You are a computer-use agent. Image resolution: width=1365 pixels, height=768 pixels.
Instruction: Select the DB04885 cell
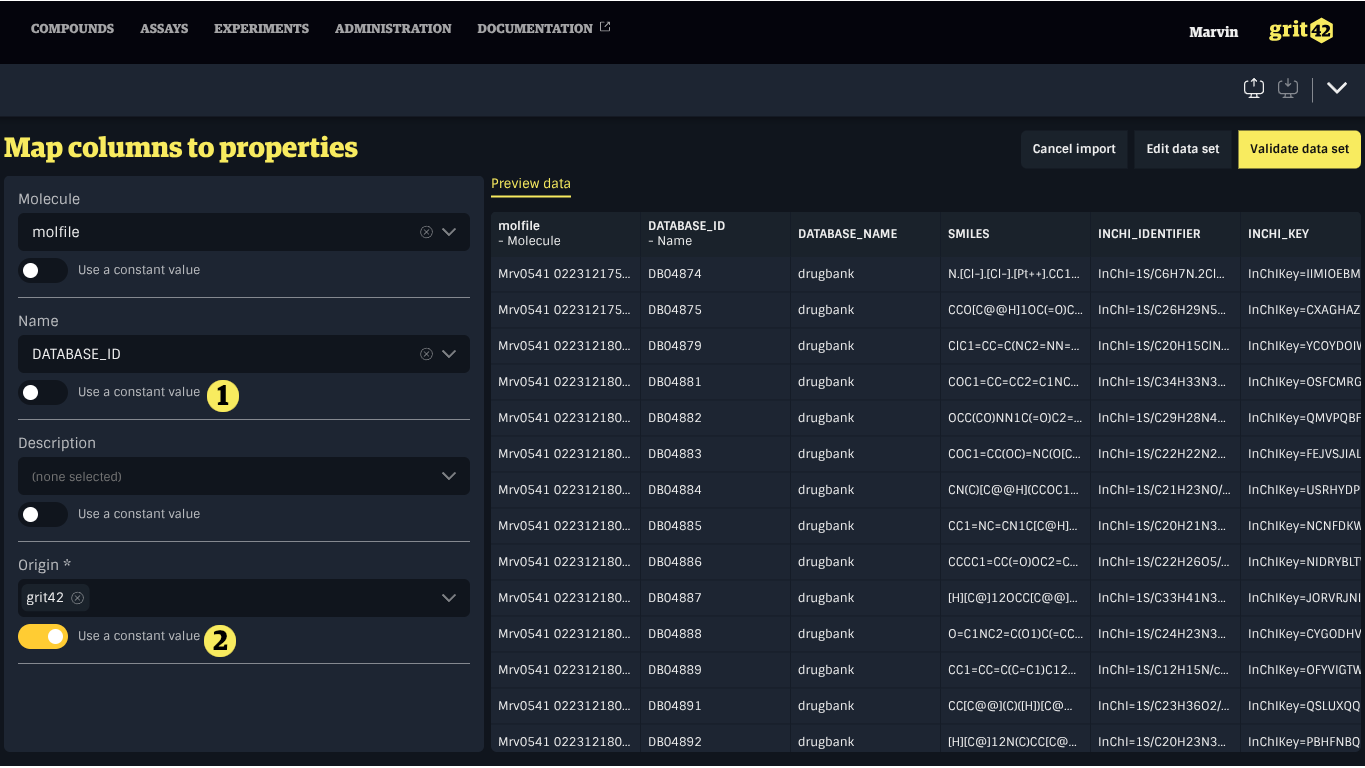715,526
